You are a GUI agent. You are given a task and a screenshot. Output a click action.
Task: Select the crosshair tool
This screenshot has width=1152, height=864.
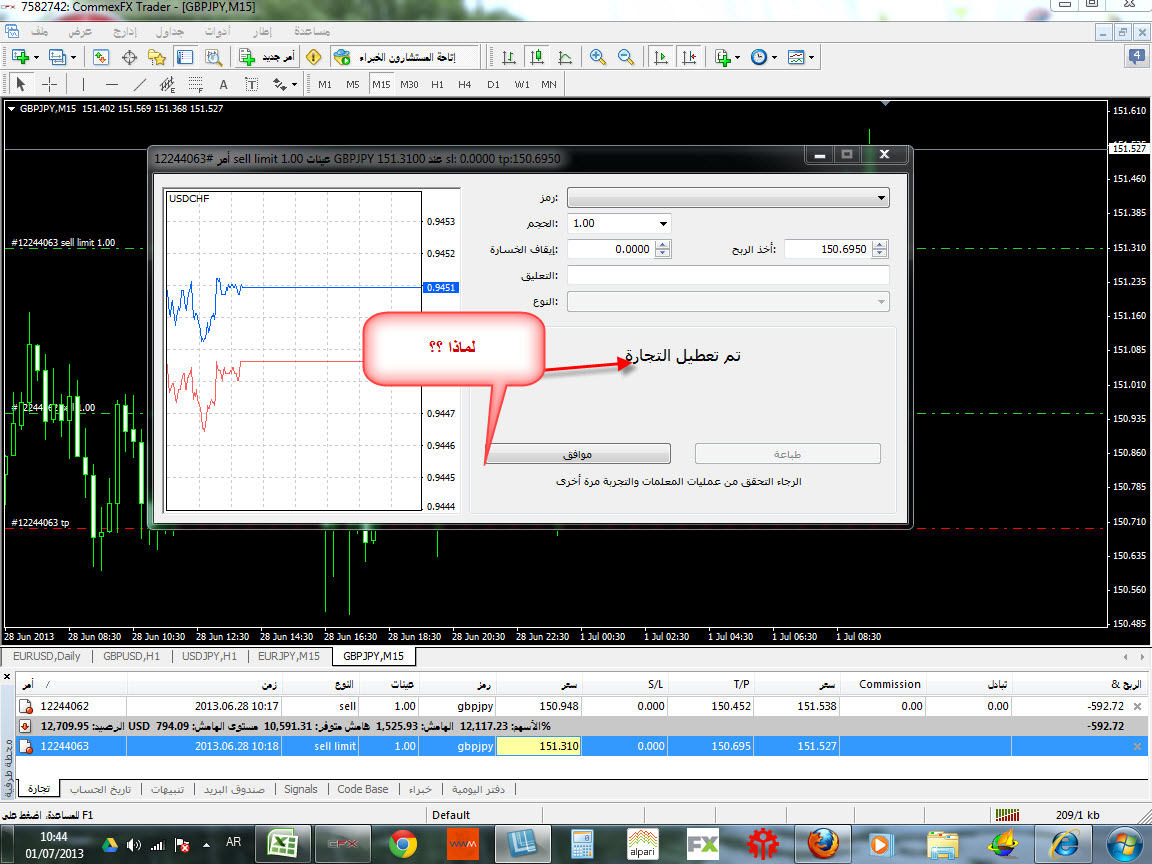click(49, 84)
